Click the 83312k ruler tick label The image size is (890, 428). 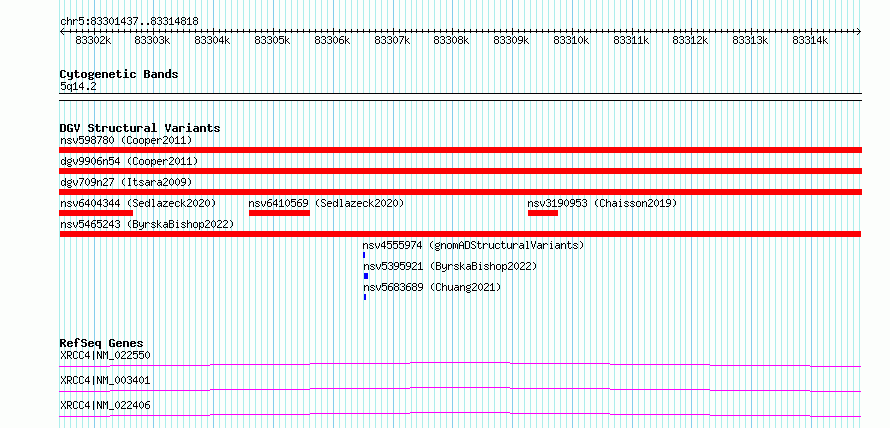coord(691,40)
